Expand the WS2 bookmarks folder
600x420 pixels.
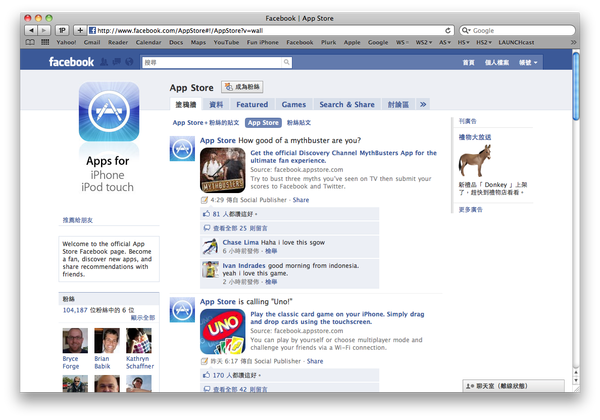coord(424,42)
